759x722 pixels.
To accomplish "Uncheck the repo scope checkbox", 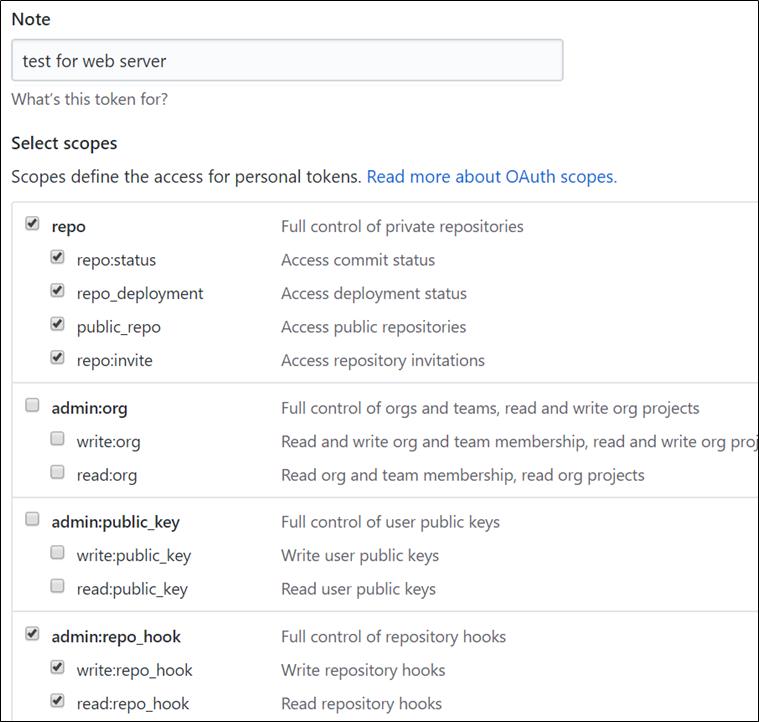I will tap(32, 225).
